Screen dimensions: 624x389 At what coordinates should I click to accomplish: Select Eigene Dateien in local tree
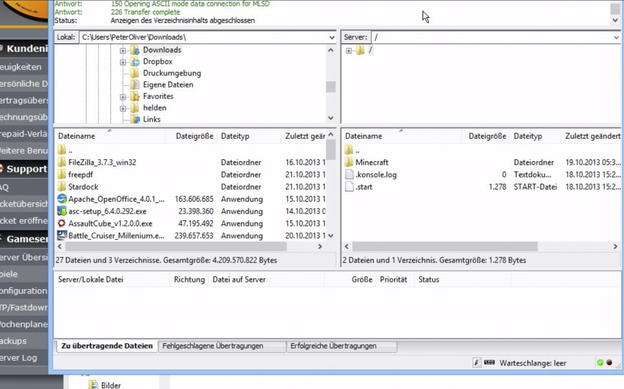click(x=168, y=85)
